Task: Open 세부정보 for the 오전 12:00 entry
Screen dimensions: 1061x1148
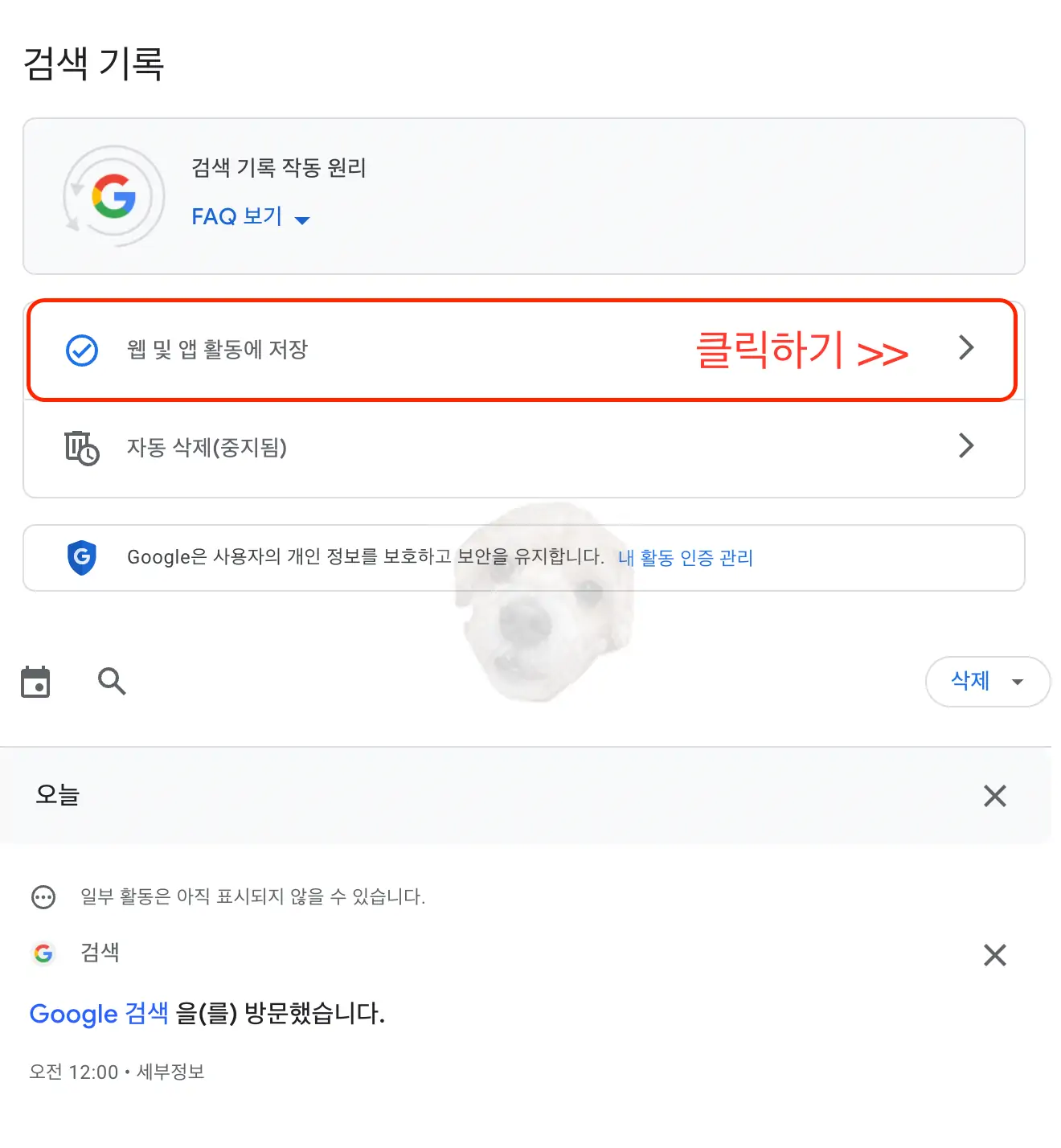Action: (x=170, y=1072)
